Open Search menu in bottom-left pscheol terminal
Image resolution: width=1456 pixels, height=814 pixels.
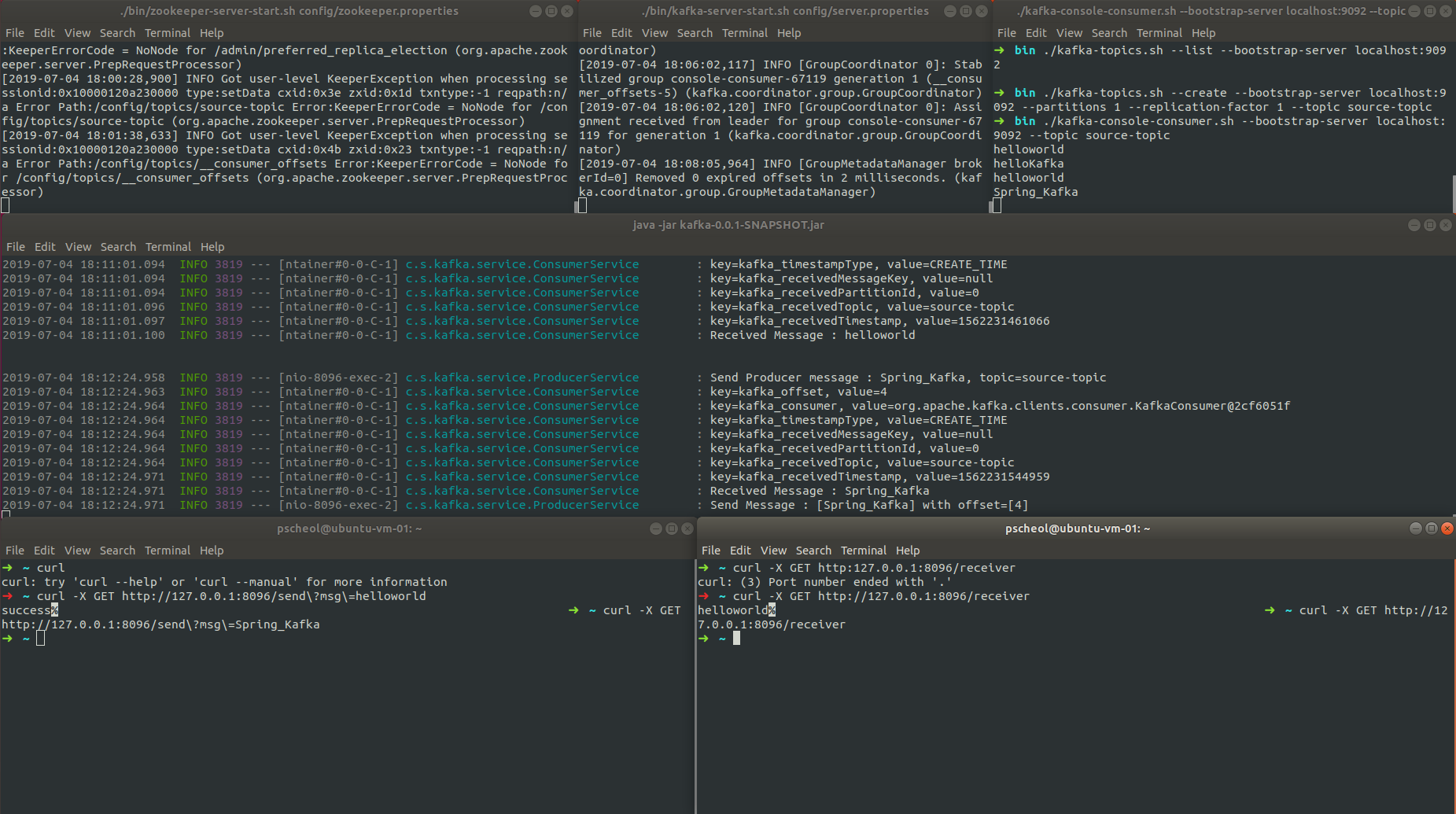tap(117, 551)
